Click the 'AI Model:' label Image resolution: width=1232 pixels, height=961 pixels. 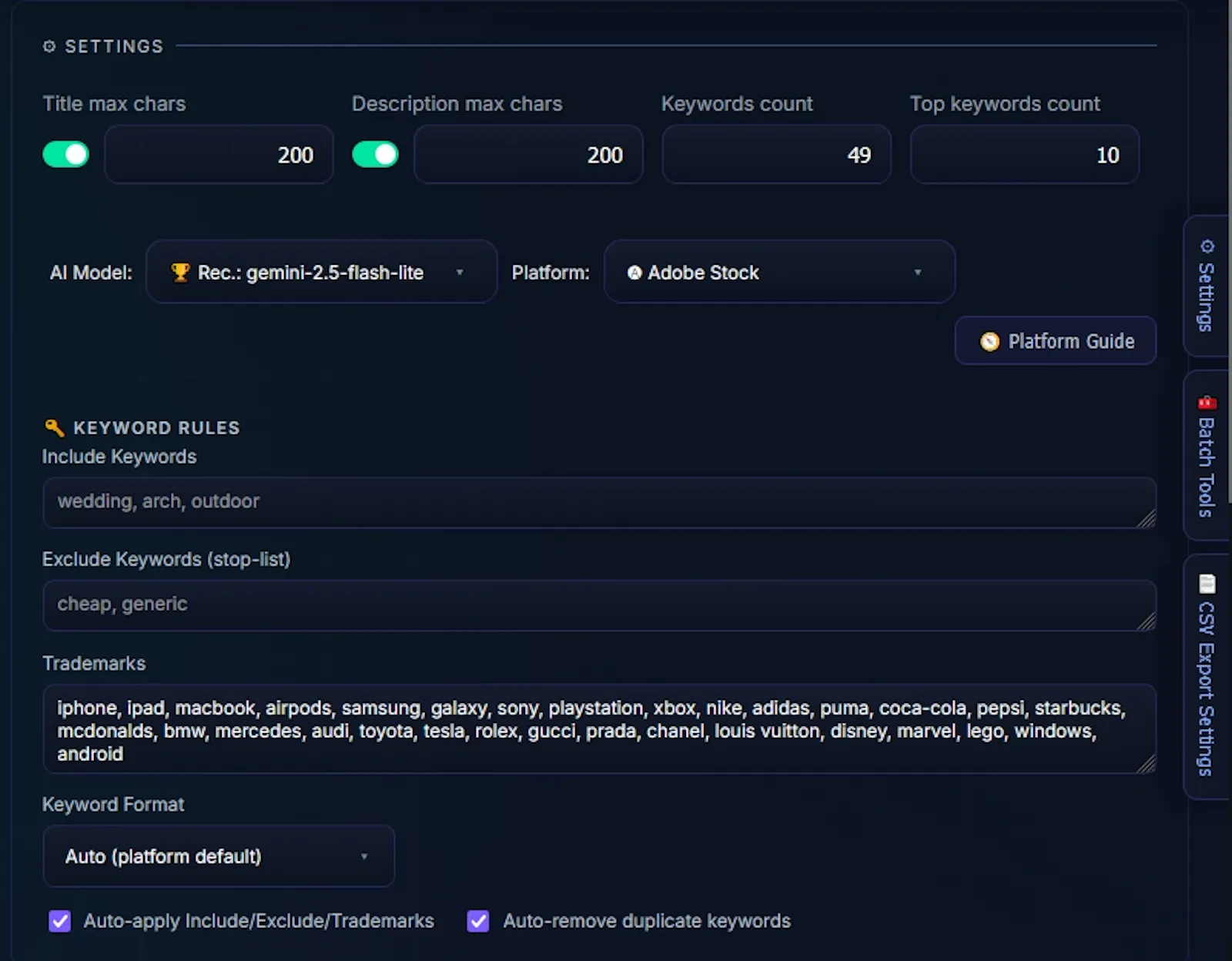point(91,273)
